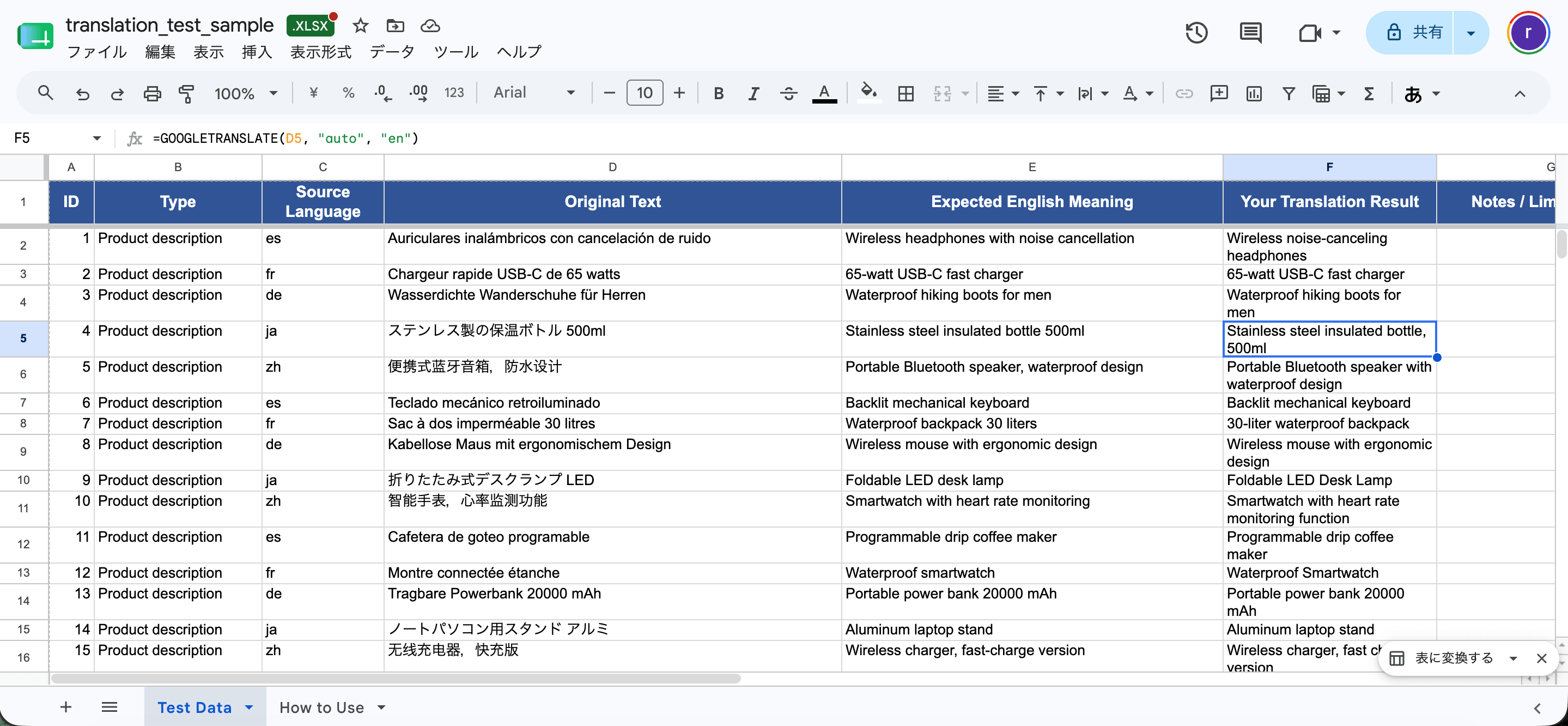
Task: Open the name box dropdown arrow
Action: click(97, 138)
